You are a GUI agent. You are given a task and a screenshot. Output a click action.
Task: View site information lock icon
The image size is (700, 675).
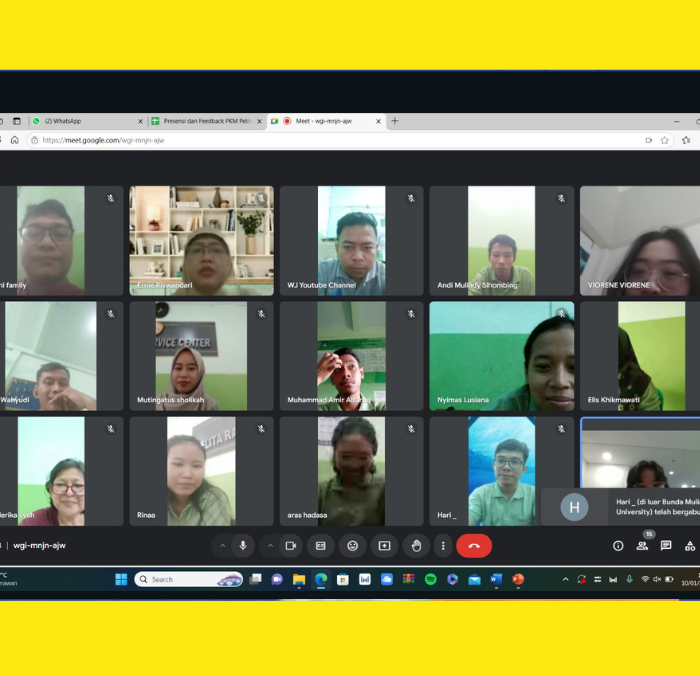click(34, 140)
